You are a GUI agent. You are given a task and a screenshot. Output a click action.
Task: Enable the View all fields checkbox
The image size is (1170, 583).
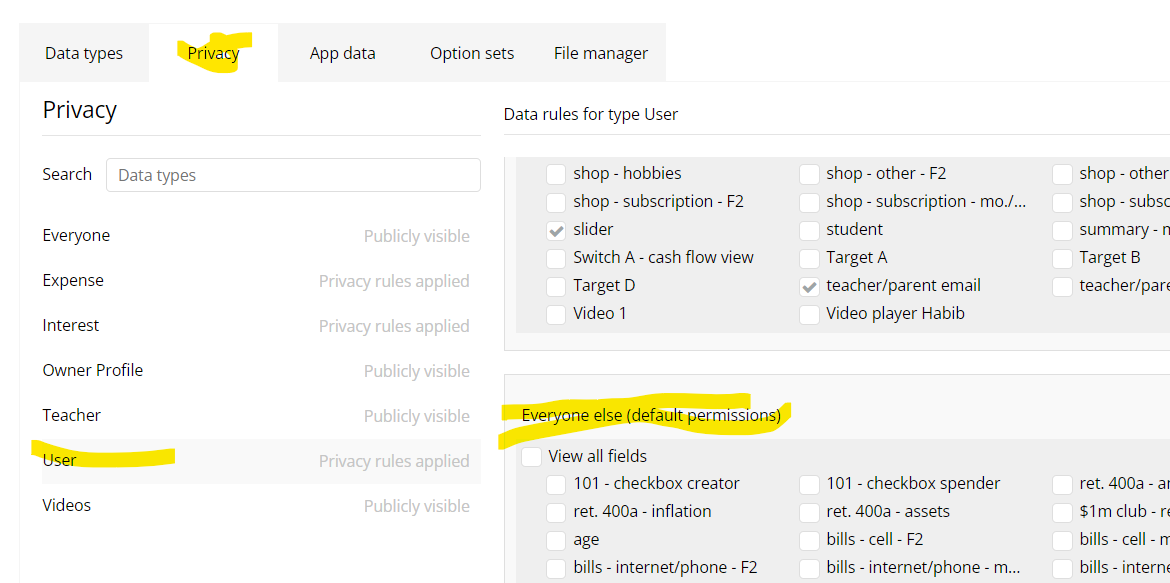tap(532, 457)
